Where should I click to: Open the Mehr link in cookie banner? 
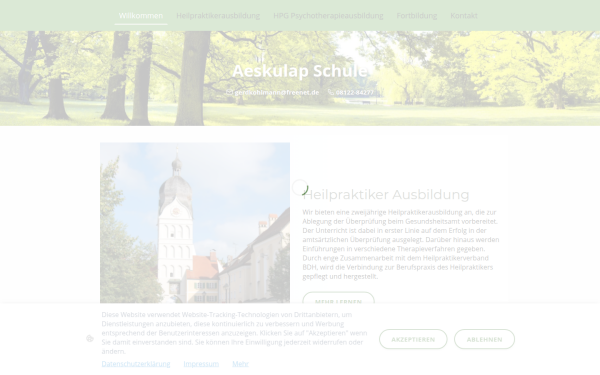click(240, 364)
